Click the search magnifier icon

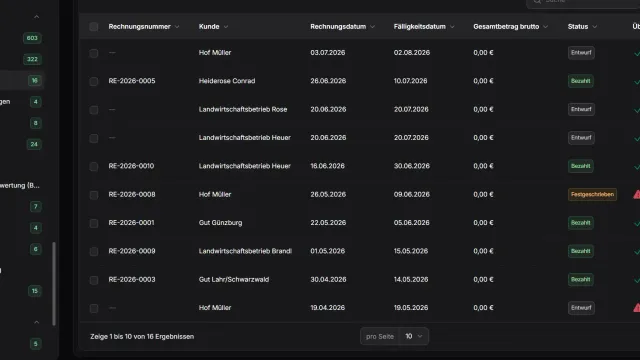pyautogui.click(x=537, y=1)
